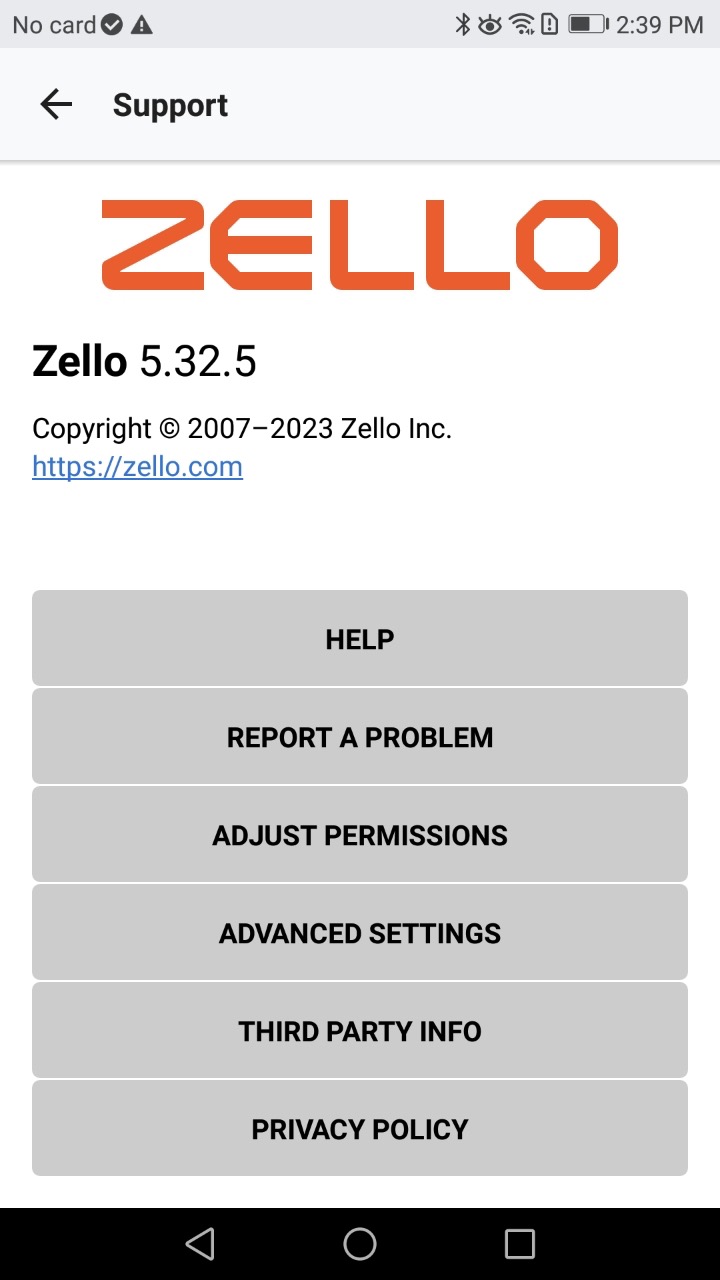
Task: Select REPORT A PROBLEM
Action: 360,736
